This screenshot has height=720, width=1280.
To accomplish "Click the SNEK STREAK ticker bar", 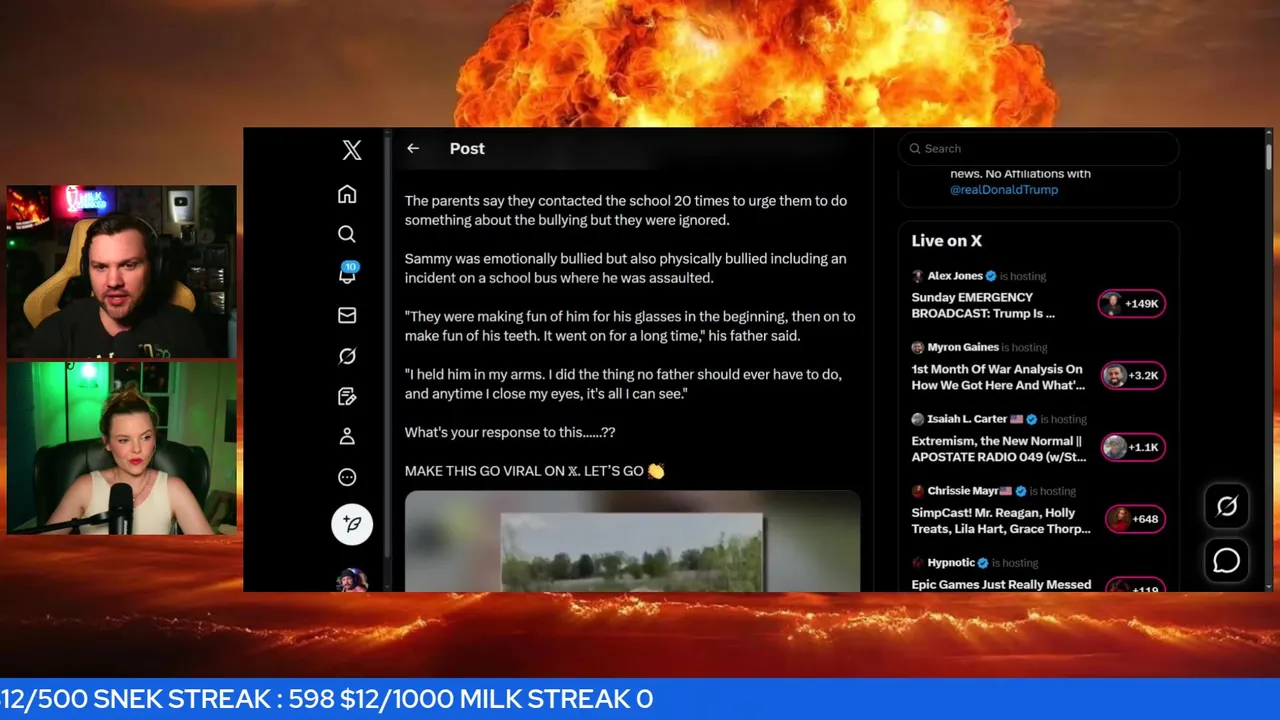I will click(x=640, y=699).
